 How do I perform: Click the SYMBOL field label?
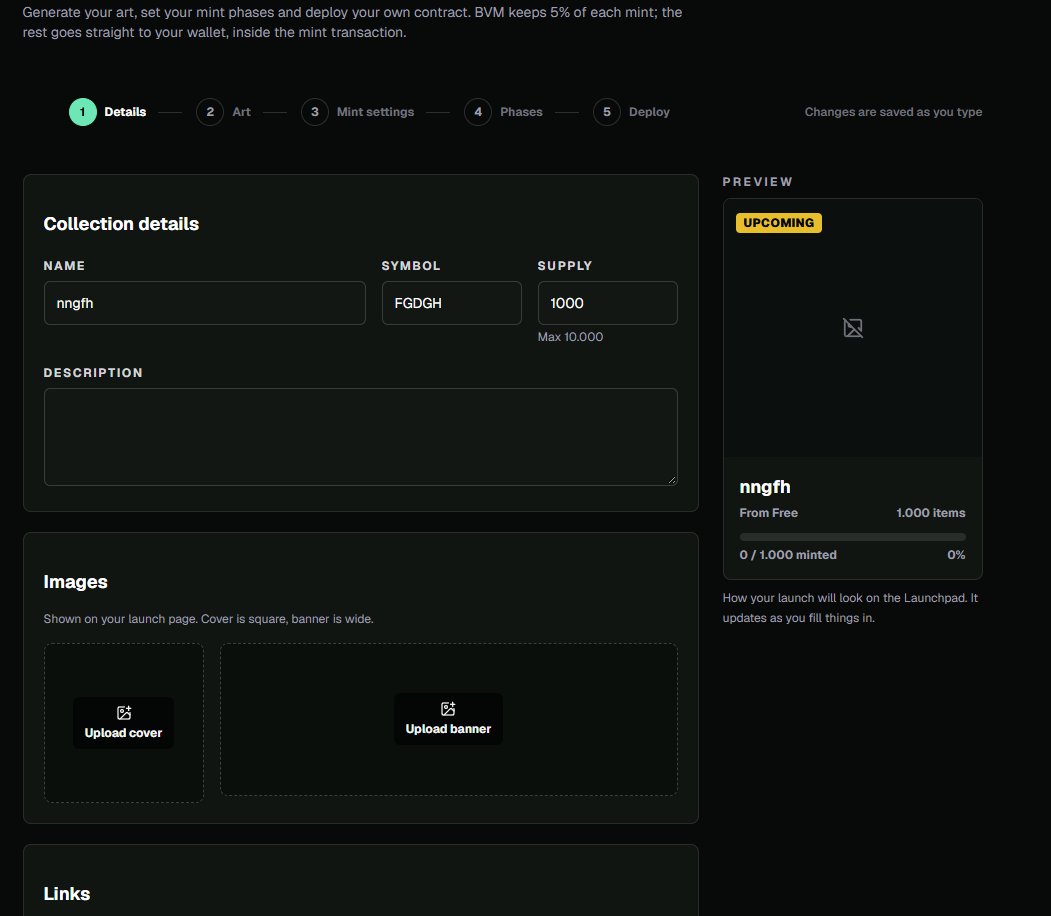(411, 265)
